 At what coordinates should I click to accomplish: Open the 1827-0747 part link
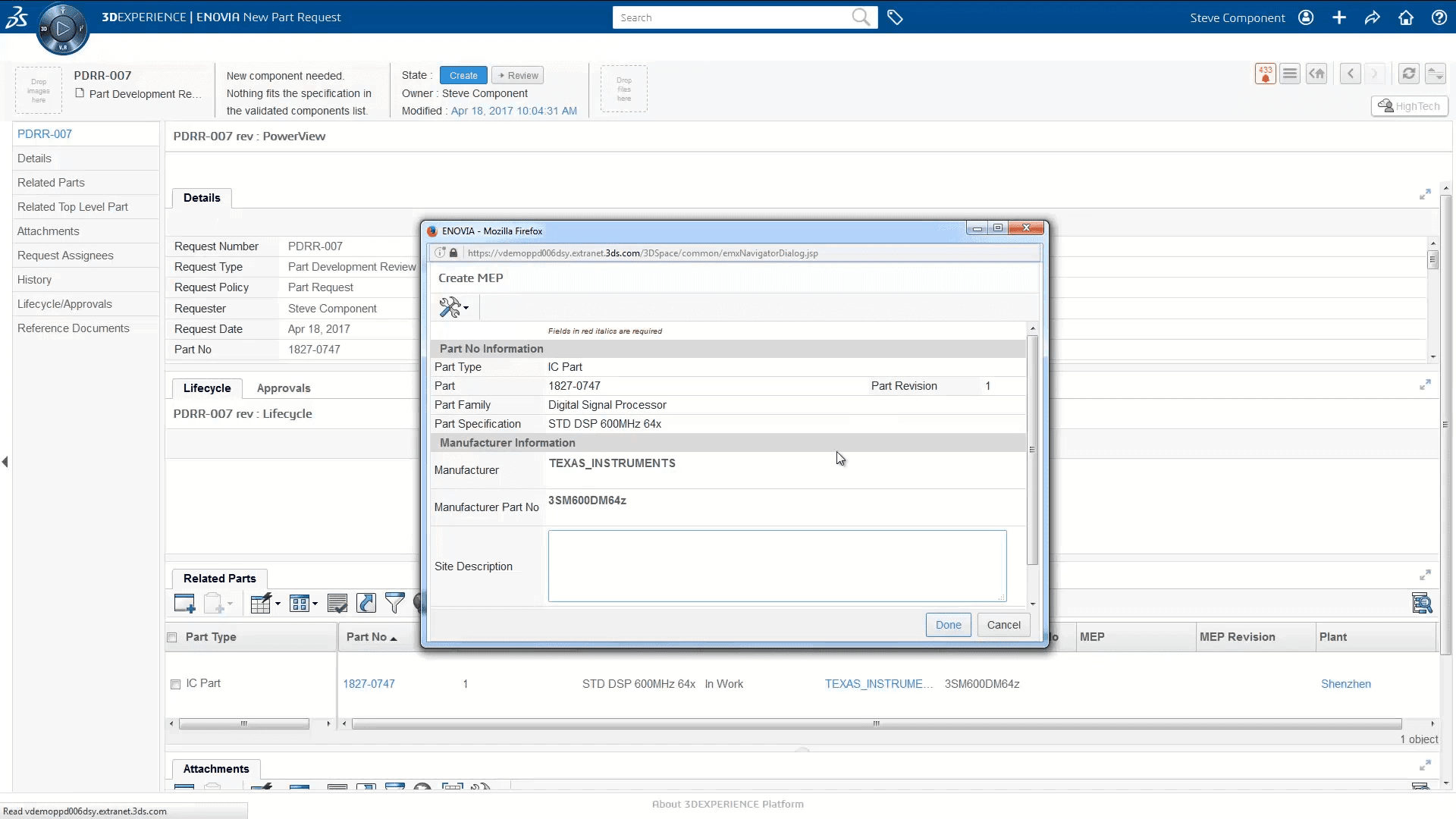pos(369,684)
